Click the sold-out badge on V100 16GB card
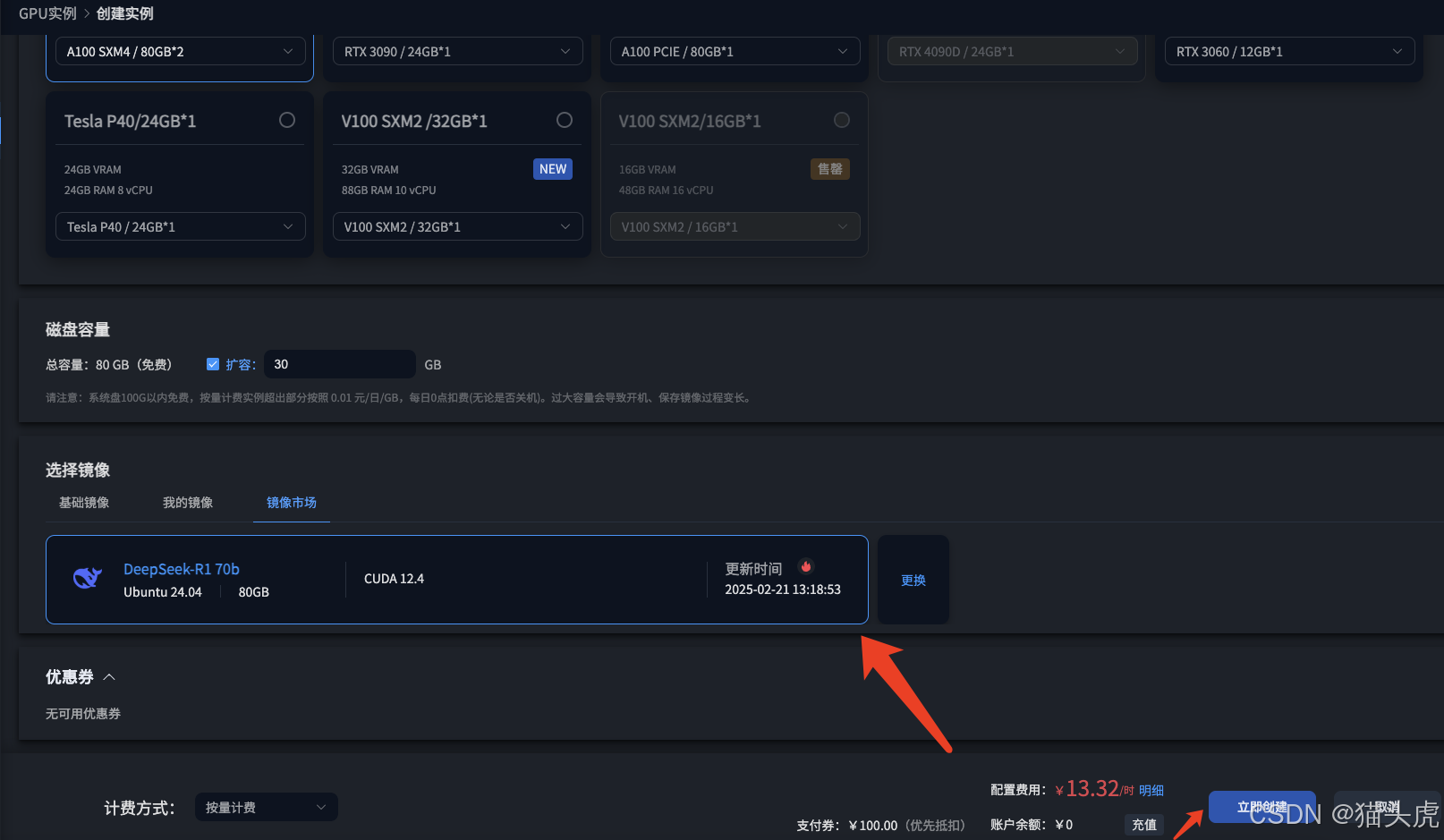1444x840 pixels. [x=830, y=169]
